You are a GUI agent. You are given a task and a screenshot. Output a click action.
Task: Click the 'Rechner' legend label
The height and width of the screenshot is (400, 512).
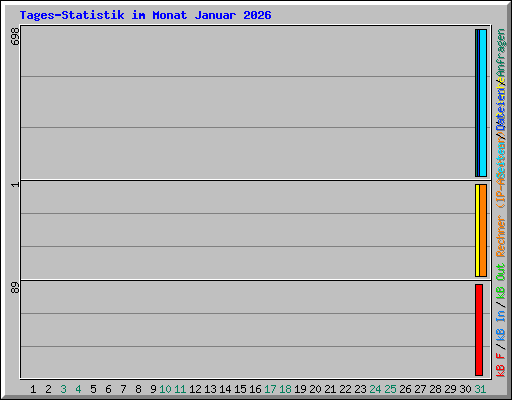pyautogui.click(x=501, y=236)
